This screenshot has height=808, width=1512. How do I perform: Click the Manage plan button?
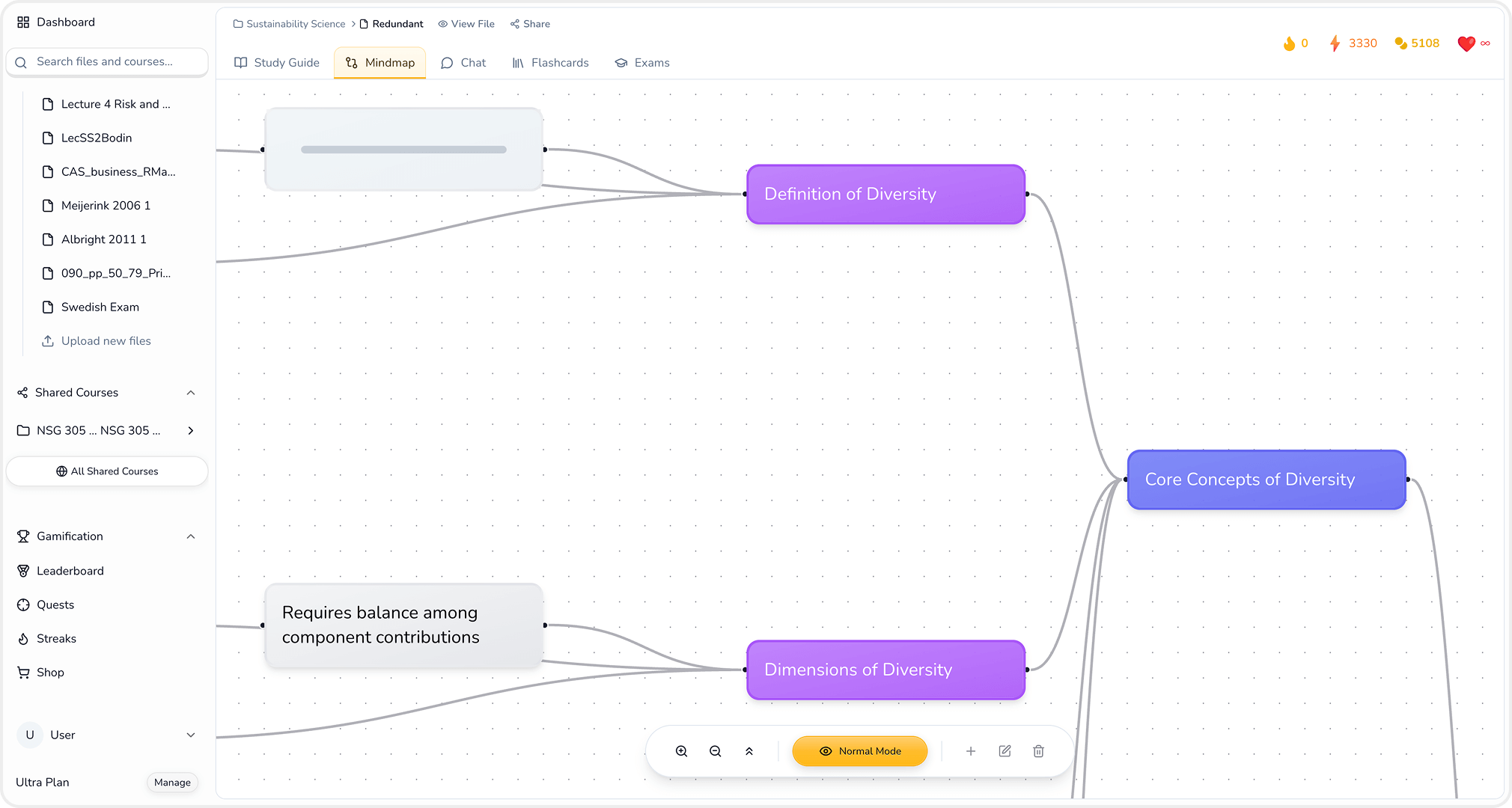[x=172, y=783]
